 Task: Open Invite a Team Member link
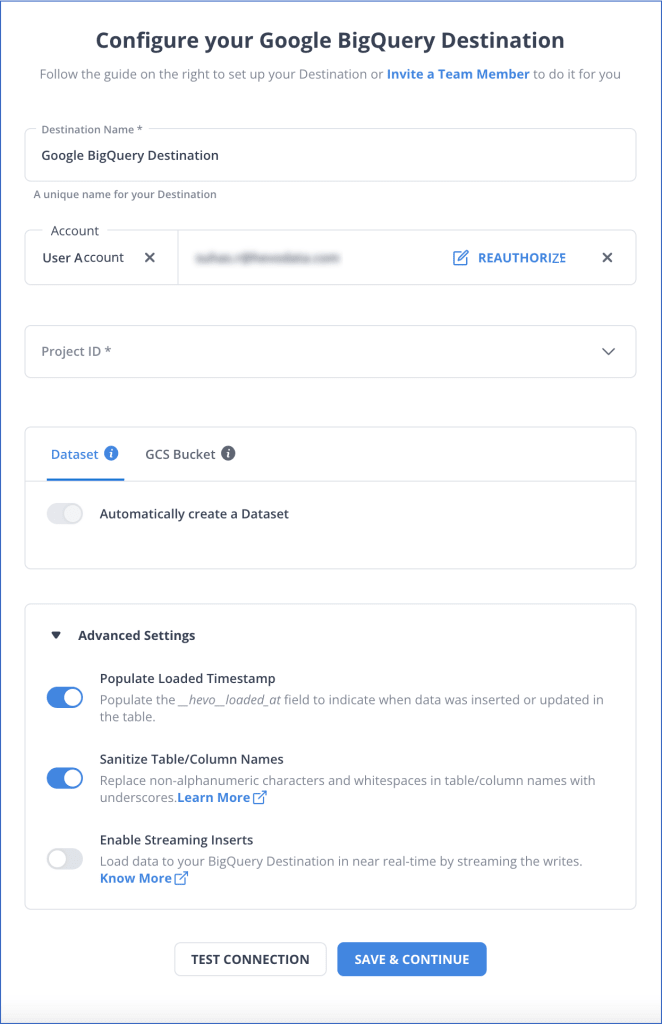click(458, 74)
